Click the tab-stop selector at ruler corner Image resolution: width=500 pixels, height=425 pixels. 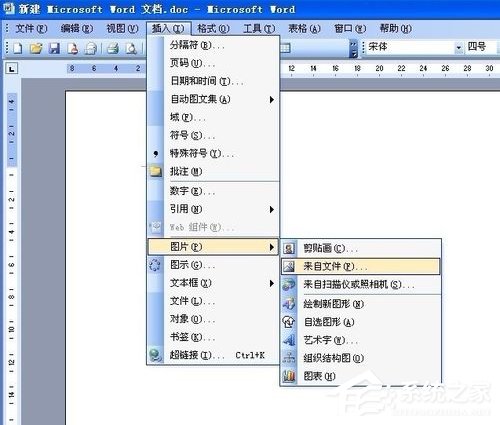point(12,69)
